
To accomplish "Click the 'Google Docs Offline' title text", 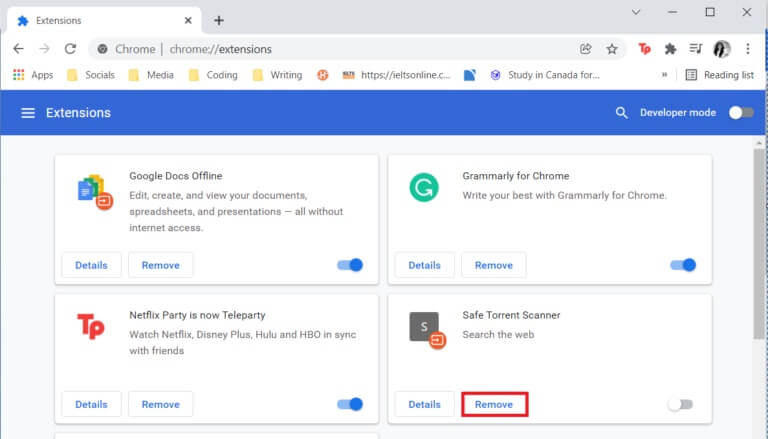I will [x=175, y=176].
